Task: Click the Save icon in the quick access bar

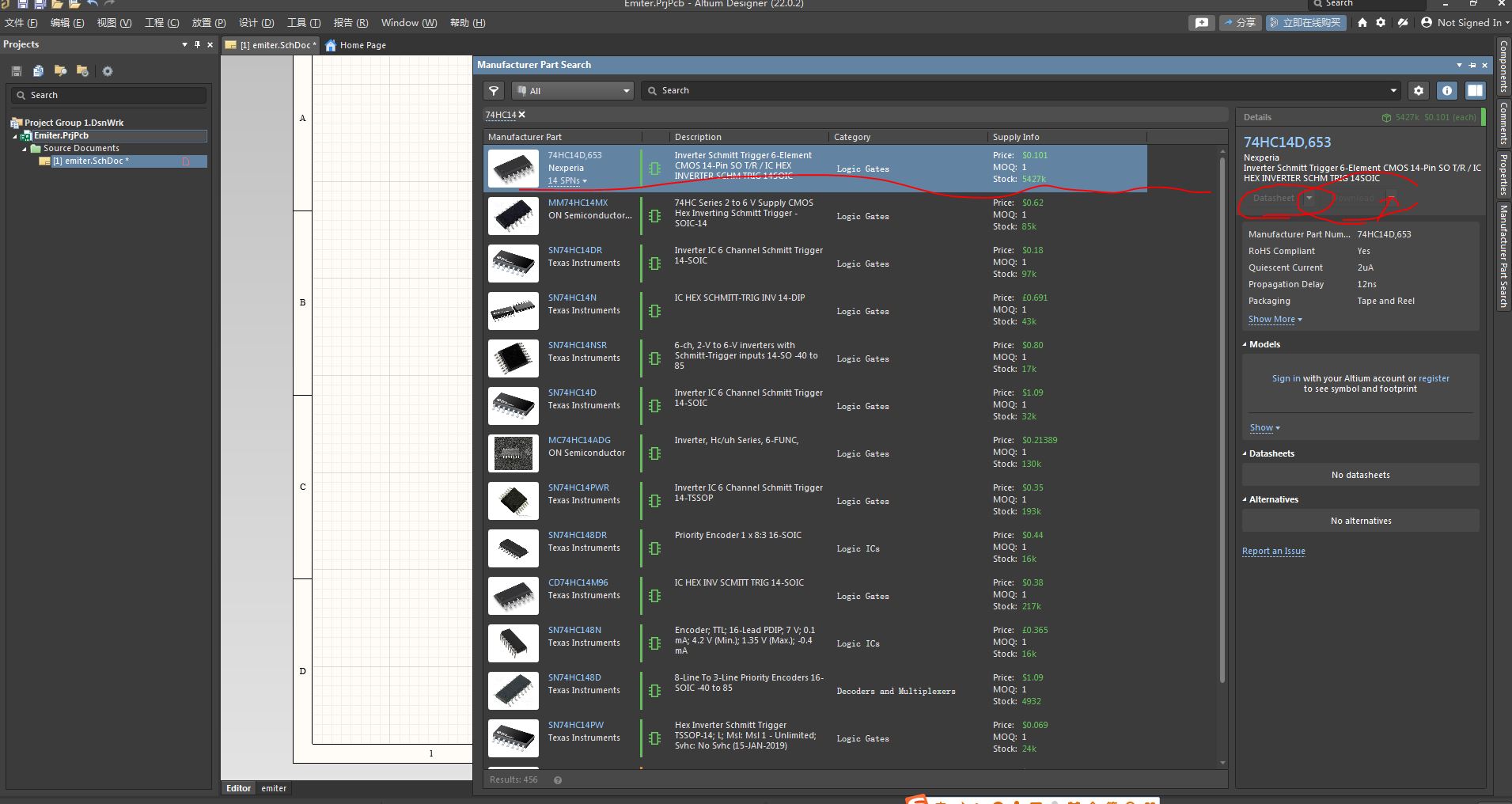Action: coord(23,4)
